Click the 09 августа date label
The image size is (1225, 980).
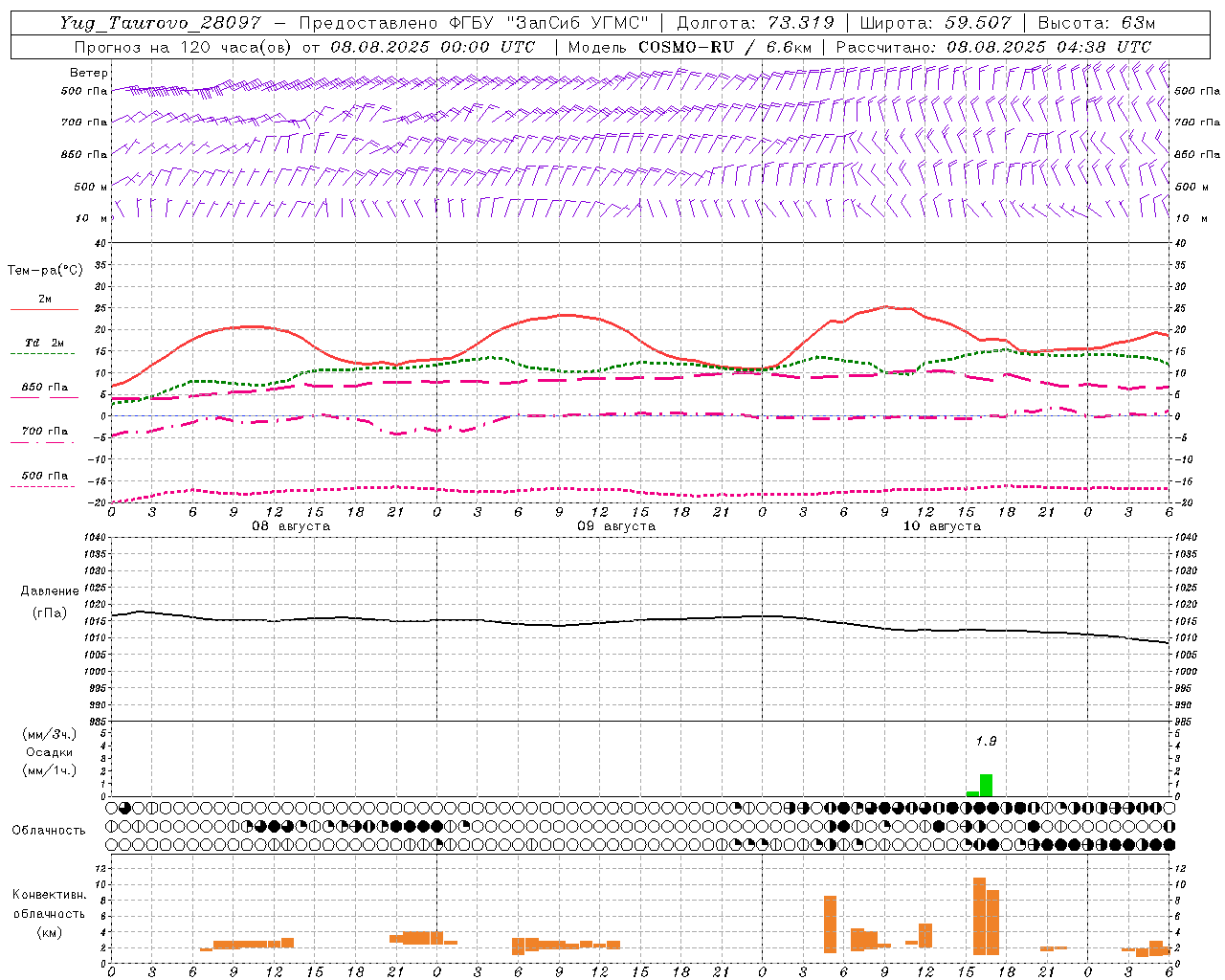pyautogui.click(x=616, y=526)
